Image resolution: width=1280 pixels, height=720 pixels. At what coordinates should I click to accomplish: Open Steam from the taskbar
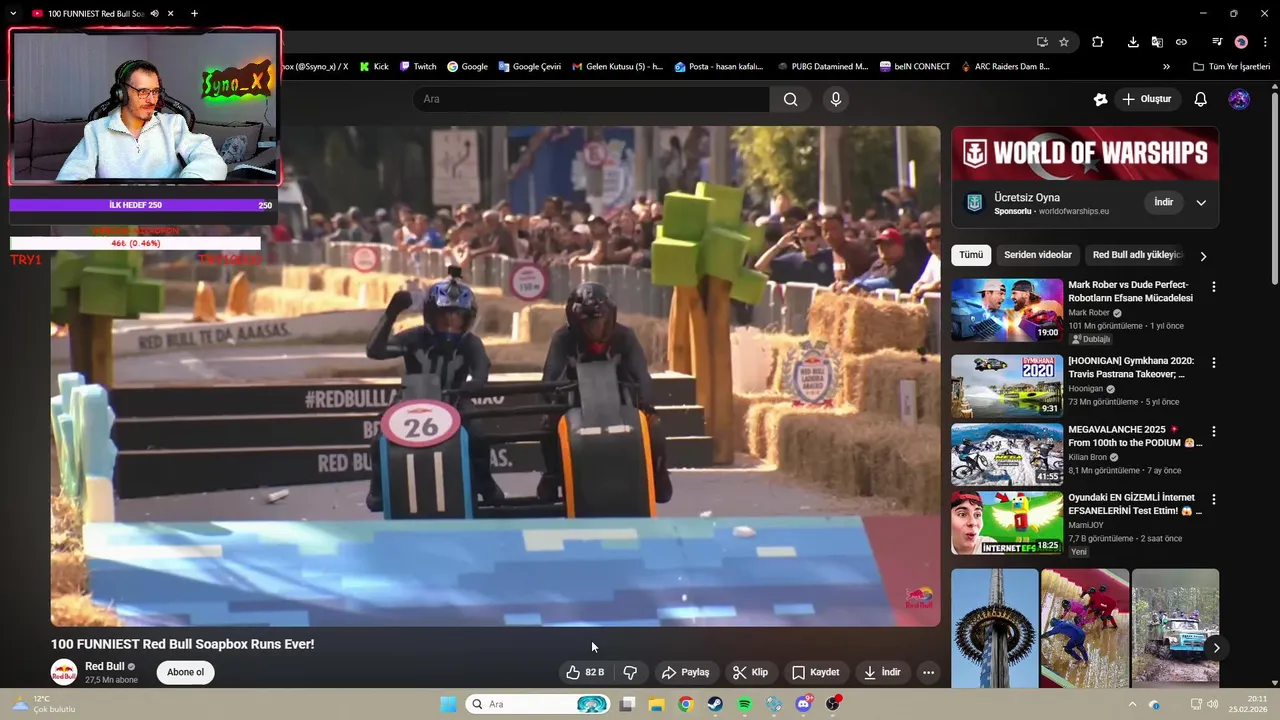715,704
